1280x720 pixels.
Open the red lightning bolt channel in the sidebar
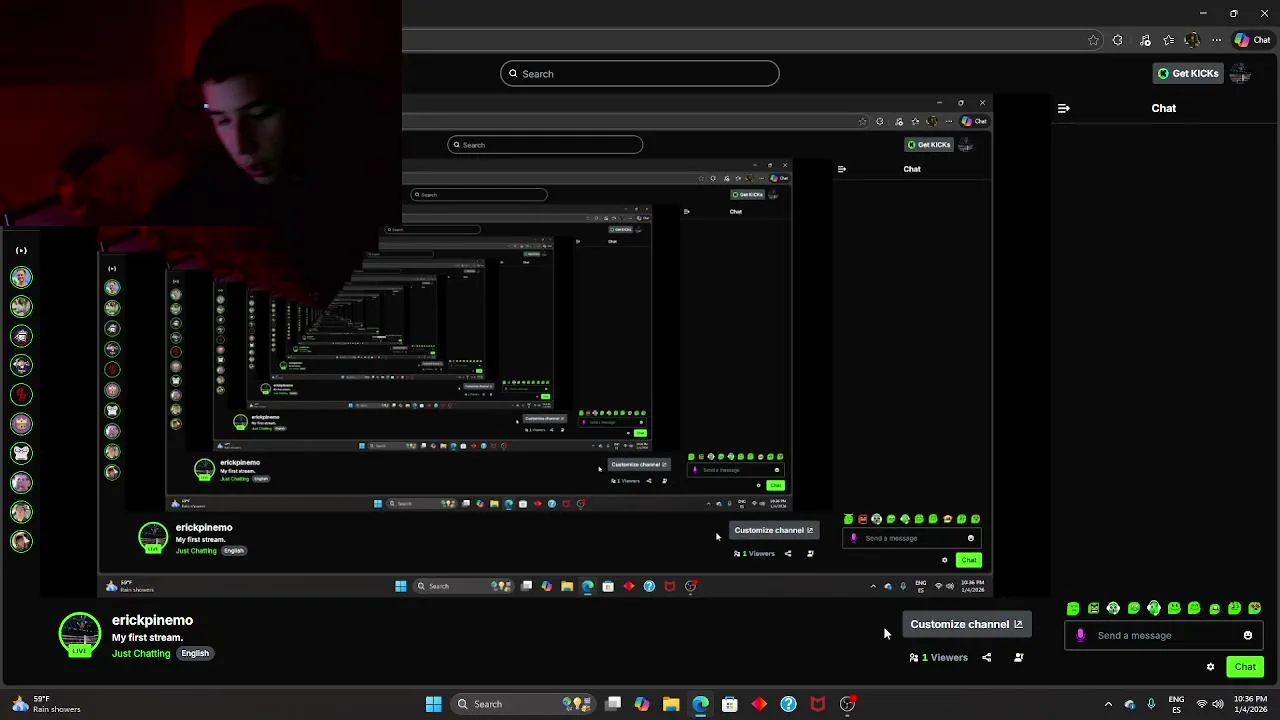click(21, 394)
